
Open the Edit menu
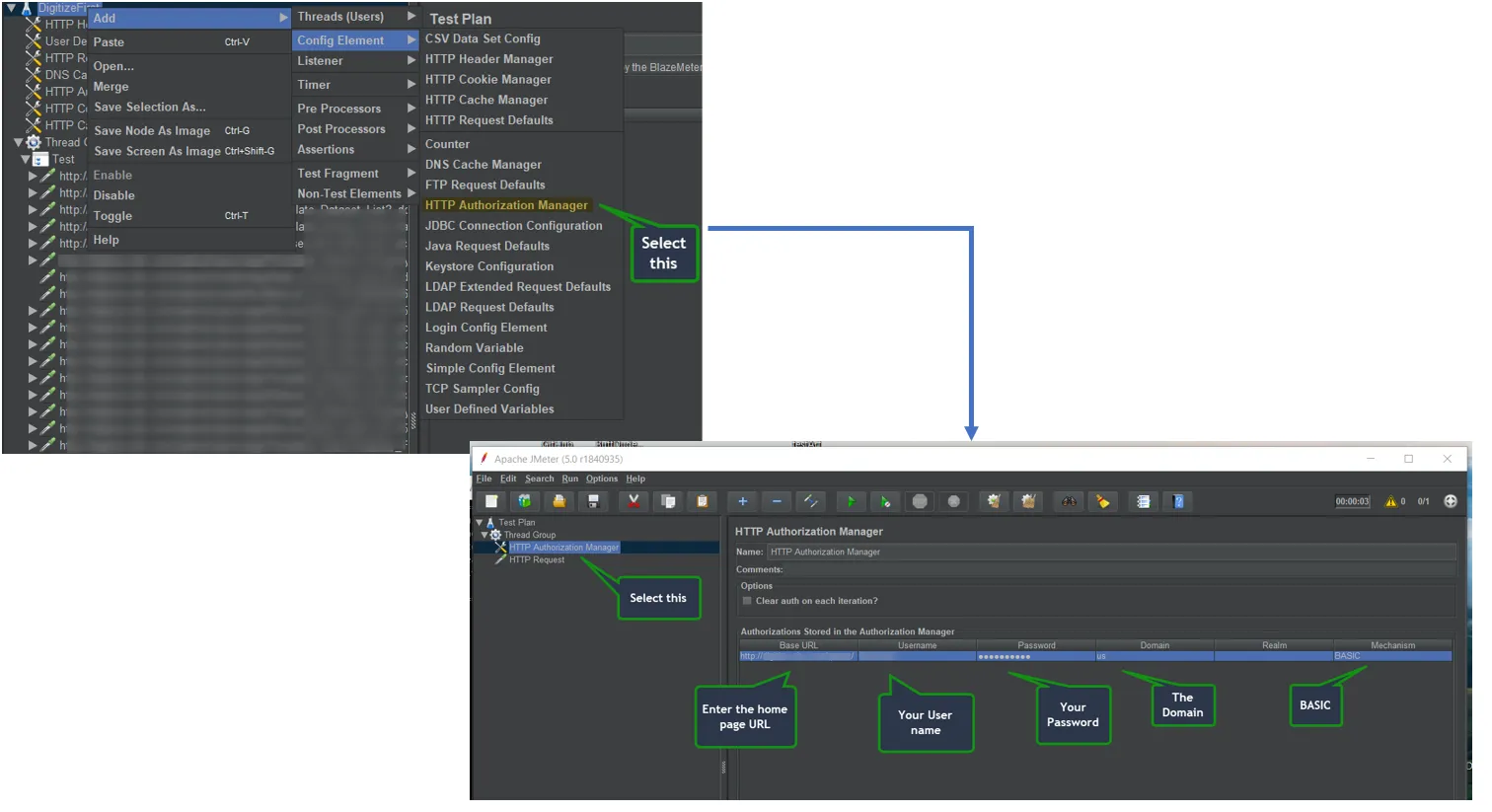click(508, 479)
